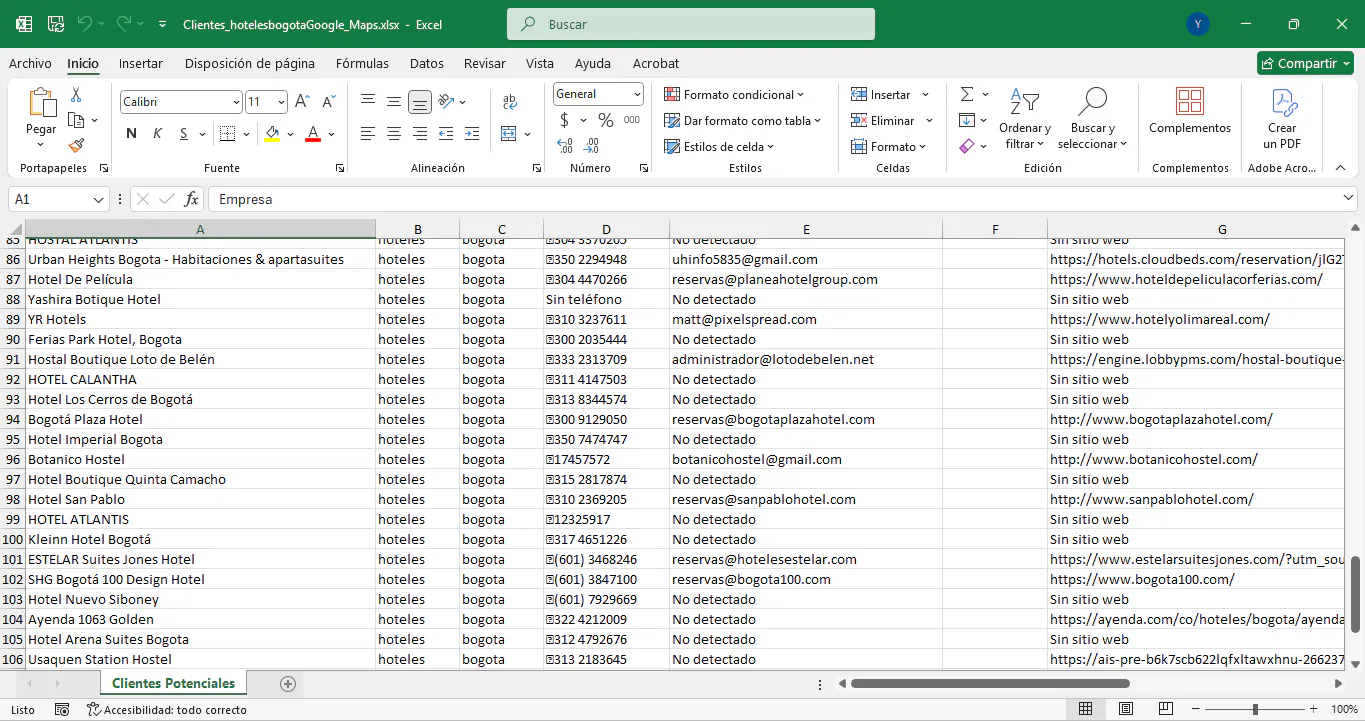Toggle italic formatting (K)
The width and height of the screenshot is (1365, 721).
point(158,134)
